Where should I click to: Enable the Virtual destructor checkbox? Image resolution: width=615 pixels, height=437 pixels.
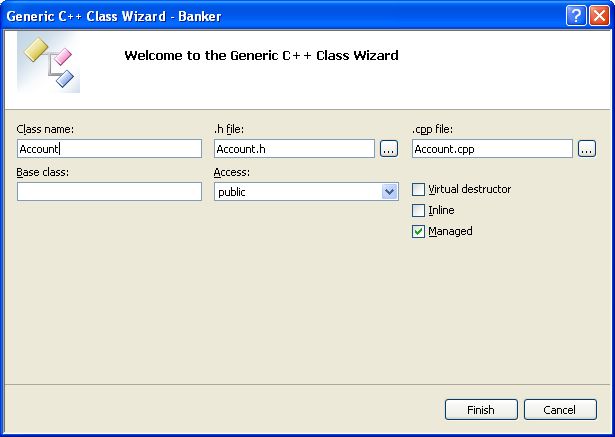click(418, 189)
